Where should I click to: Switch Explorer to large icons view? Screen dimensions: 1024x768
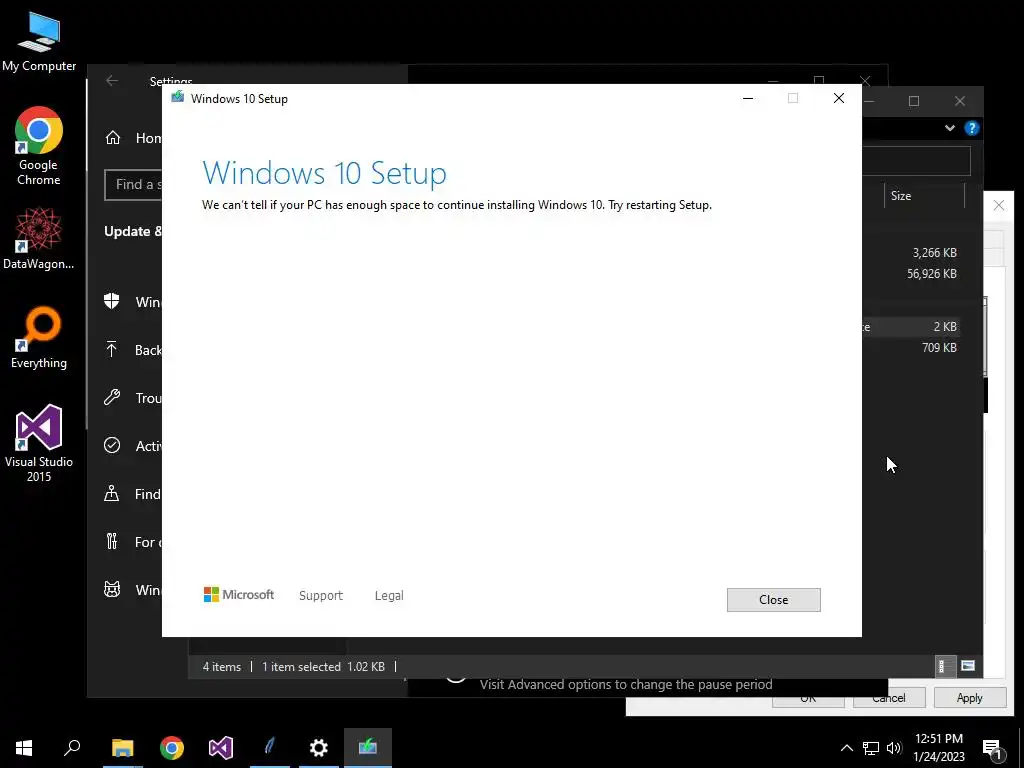coord(968,666)
